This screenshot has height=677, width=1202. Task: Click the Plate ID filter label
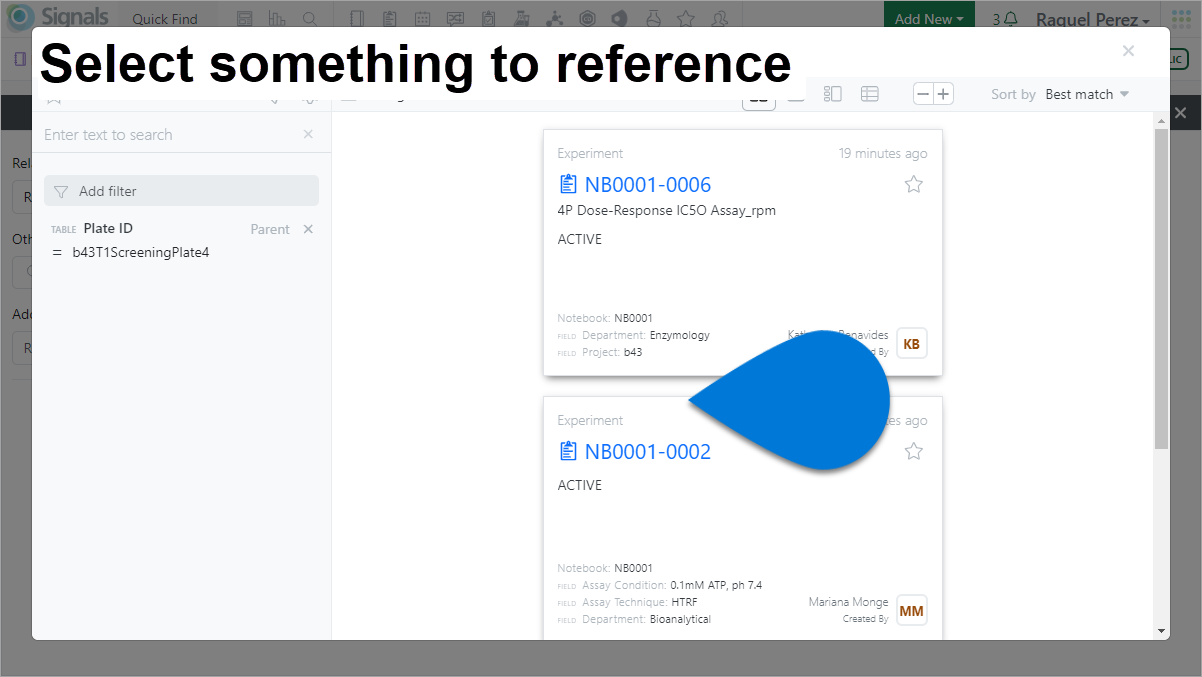coord(108,228)
